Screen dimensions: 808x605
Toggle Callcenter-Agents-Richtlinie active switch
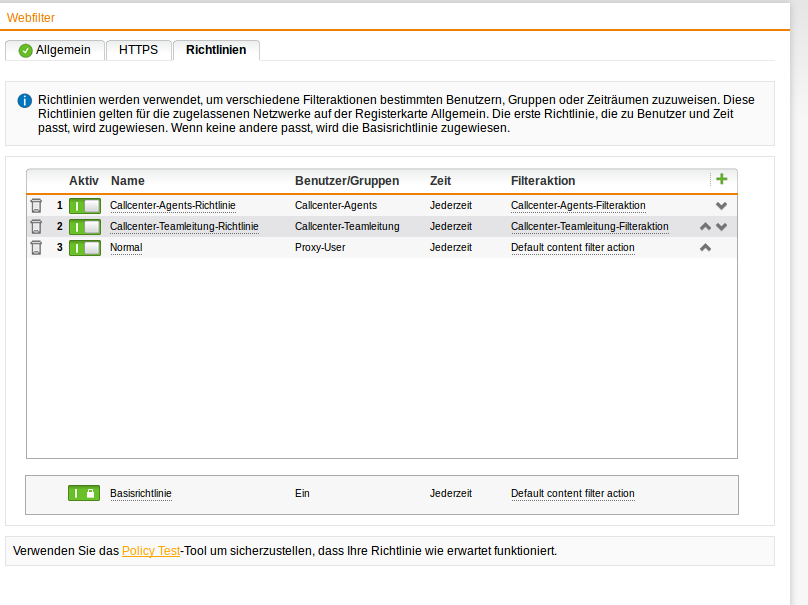[85, 205]
